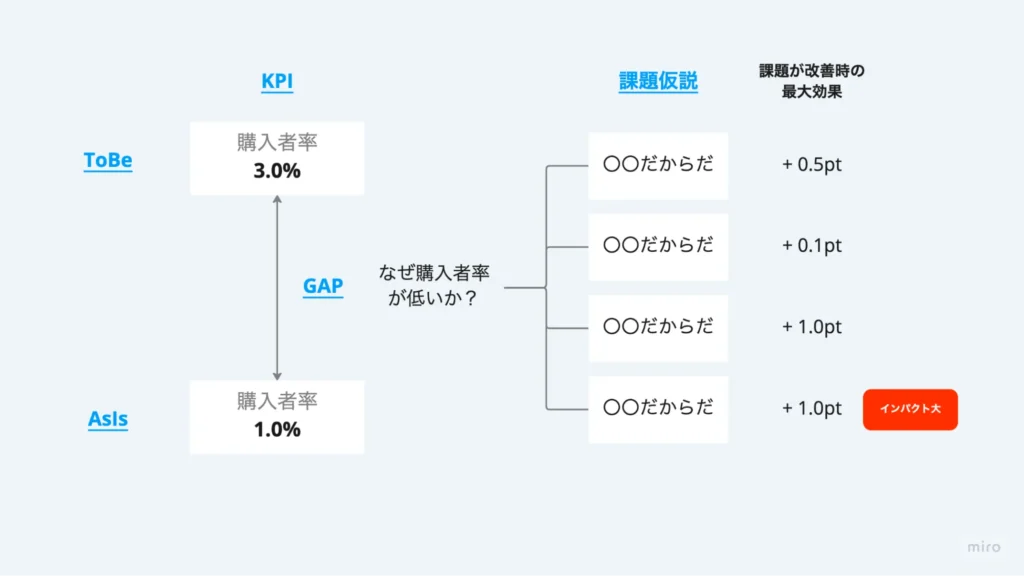Click the first 〇〇だからだ hypothesis box
This screenshot has width=1024, height=576.
point(658,166)
